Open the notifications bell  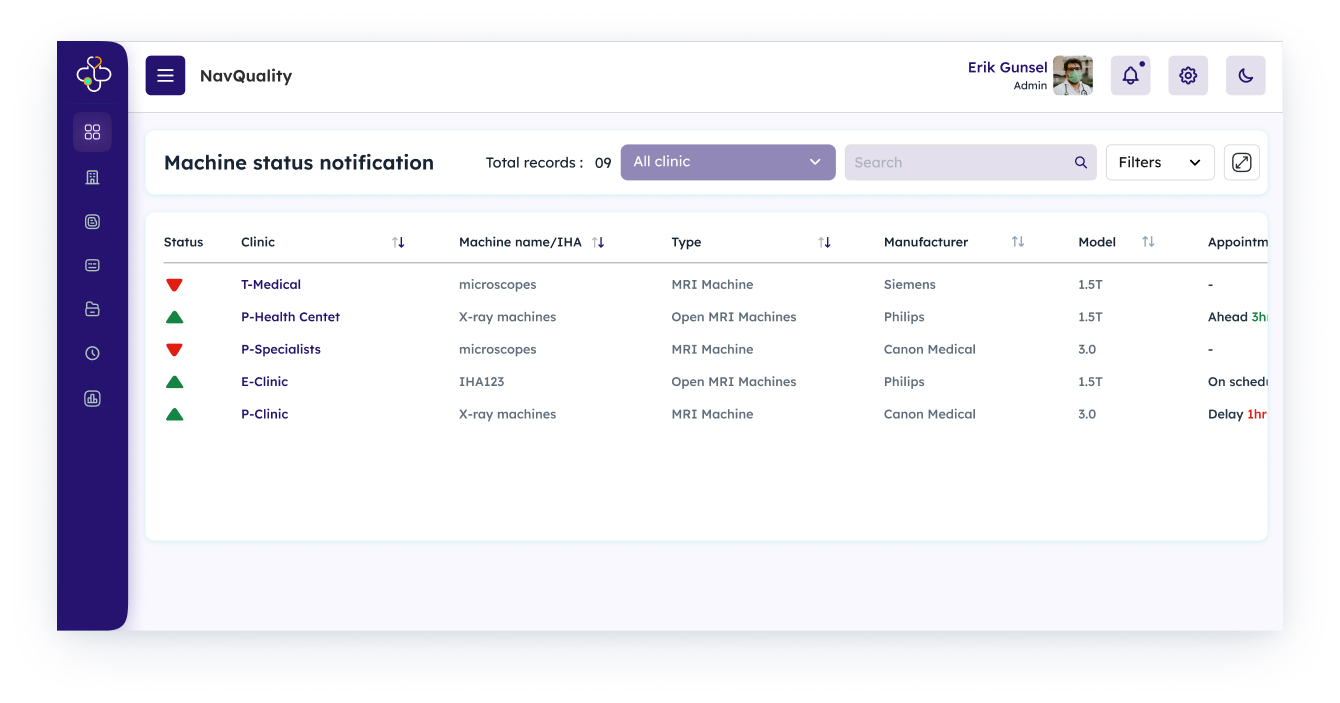1130,76
